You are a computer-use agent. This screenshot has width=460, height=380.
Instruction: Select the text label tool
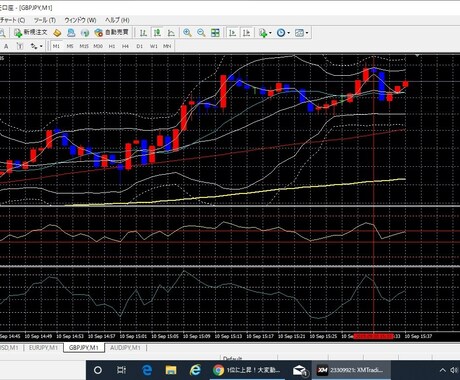(20, 46)
